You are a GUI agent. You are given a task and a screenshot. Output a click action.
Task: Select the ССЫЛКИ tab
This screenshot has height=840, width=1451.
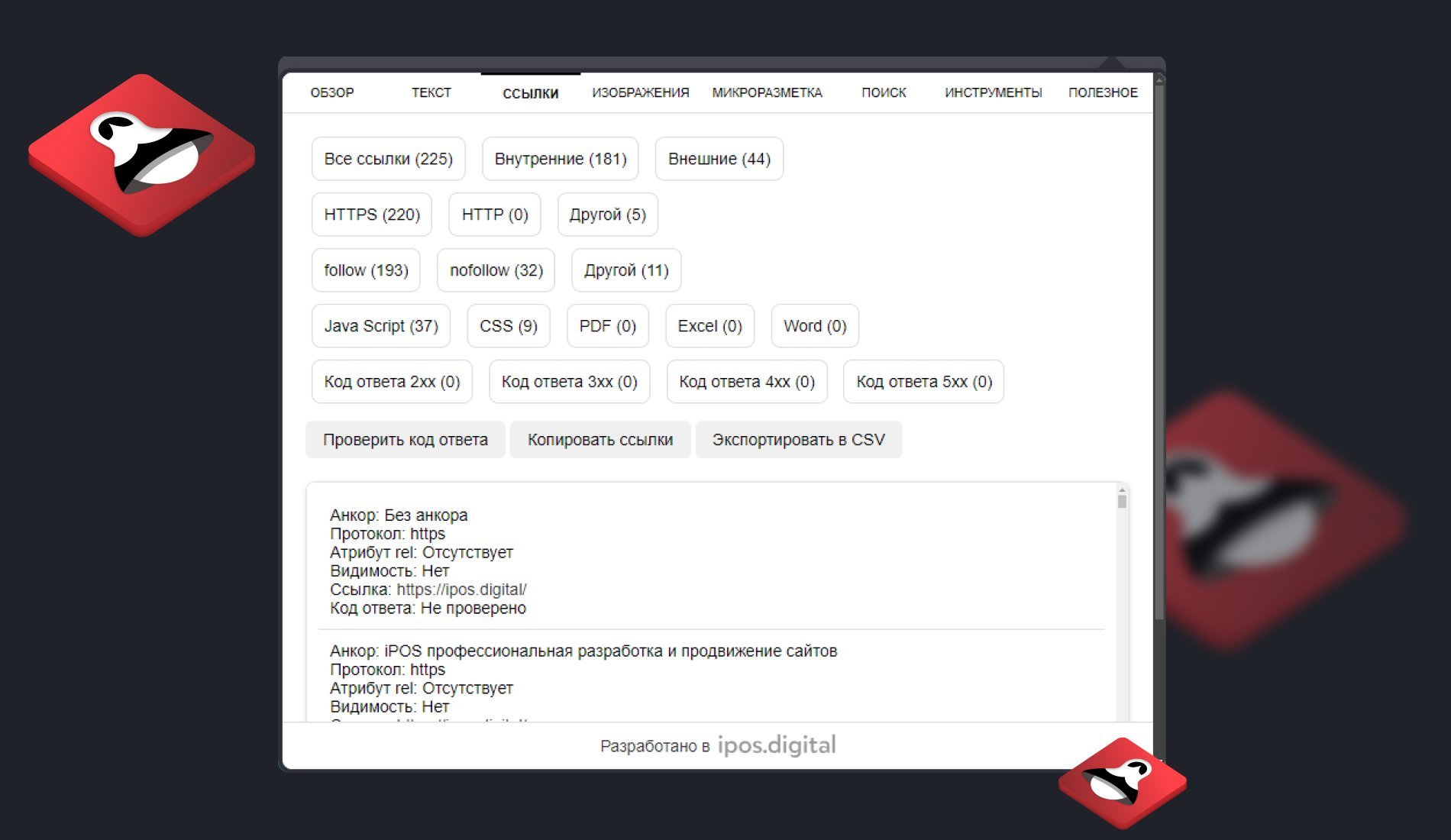click(x=531, y=93)
